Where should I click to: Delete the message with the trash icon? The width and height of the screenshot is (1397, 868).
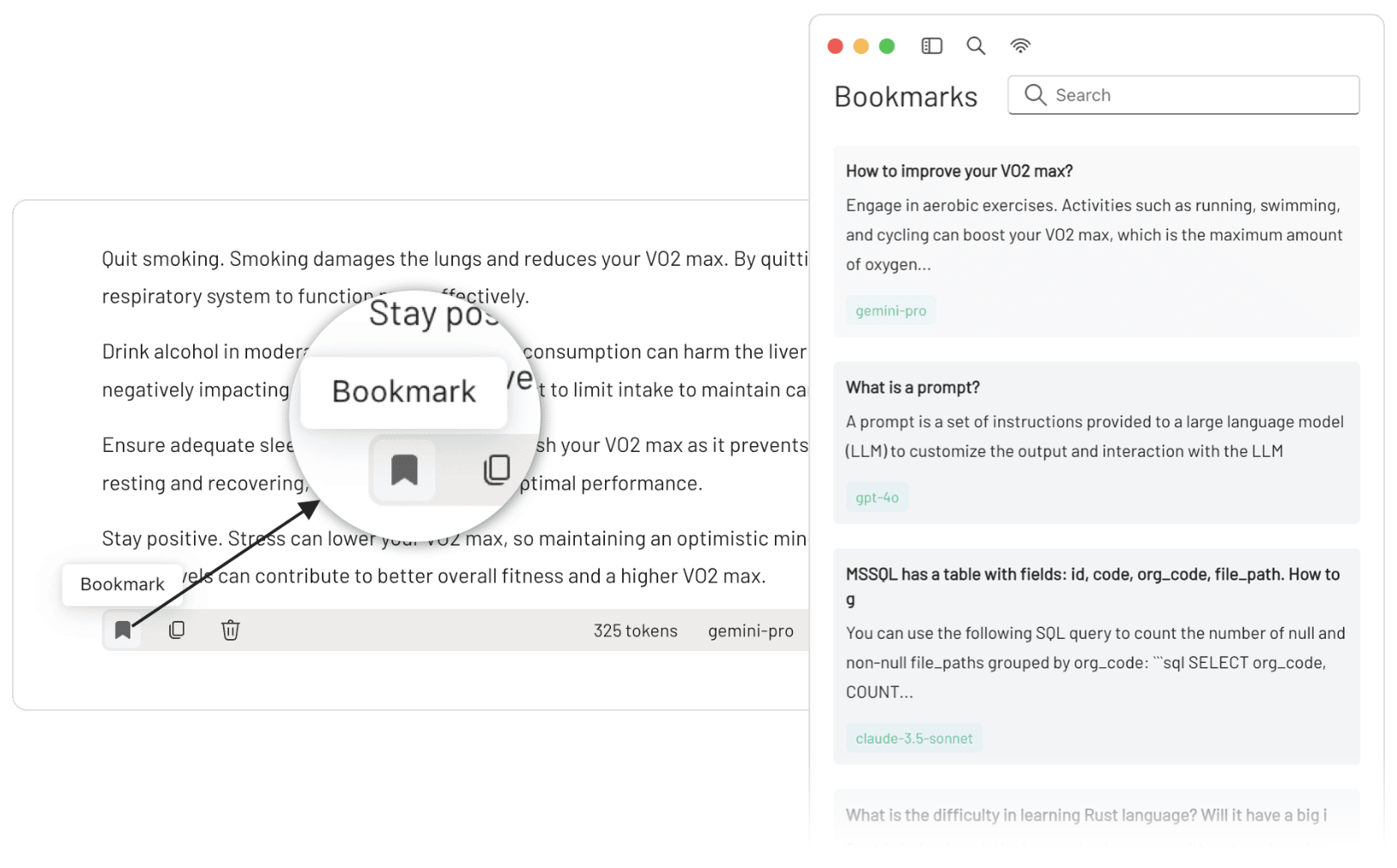(x=230, y=630)
